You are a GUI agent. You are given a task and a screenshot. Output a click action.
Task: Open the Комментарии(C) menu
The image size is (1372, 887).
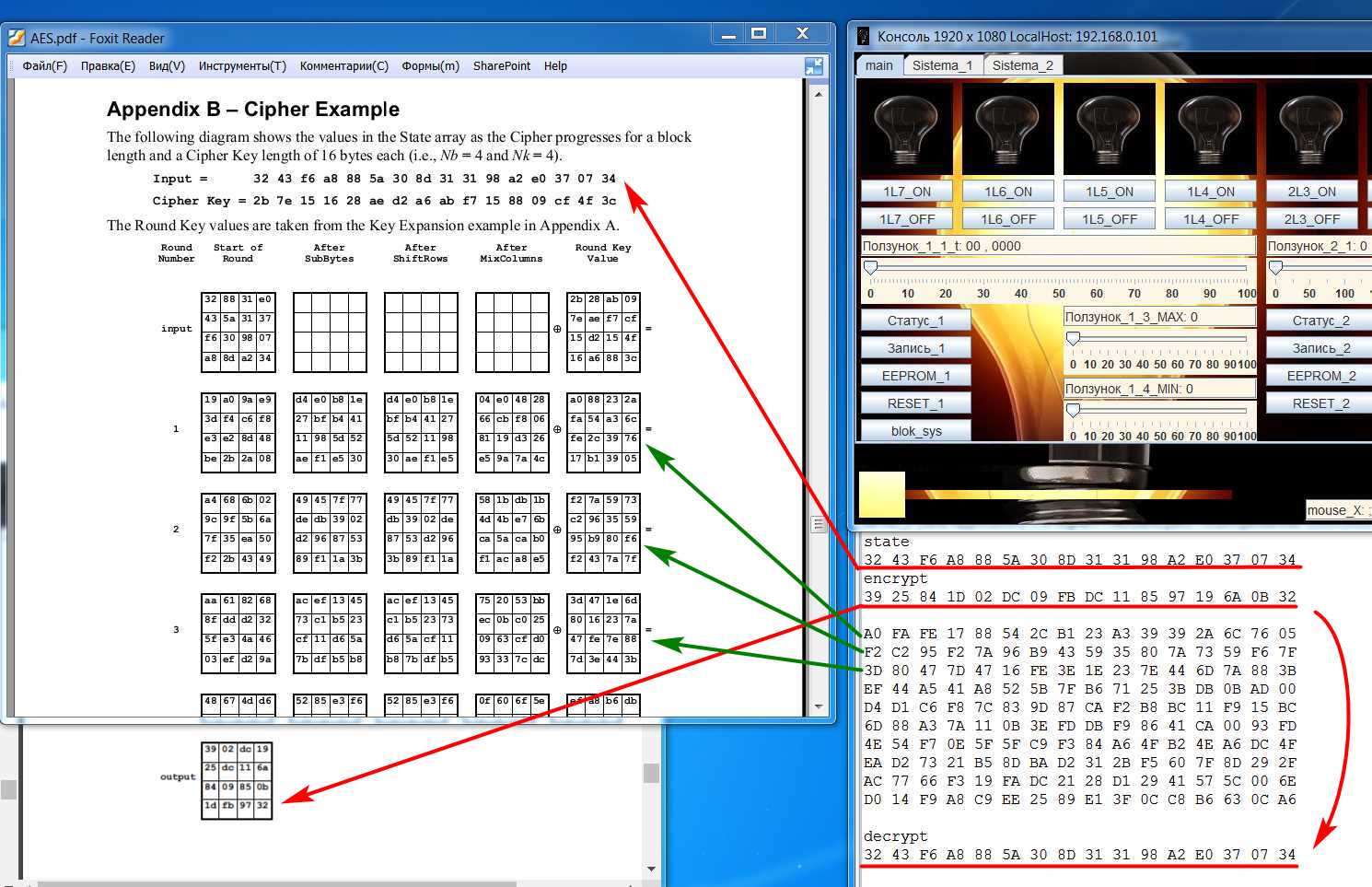point(343,66)
